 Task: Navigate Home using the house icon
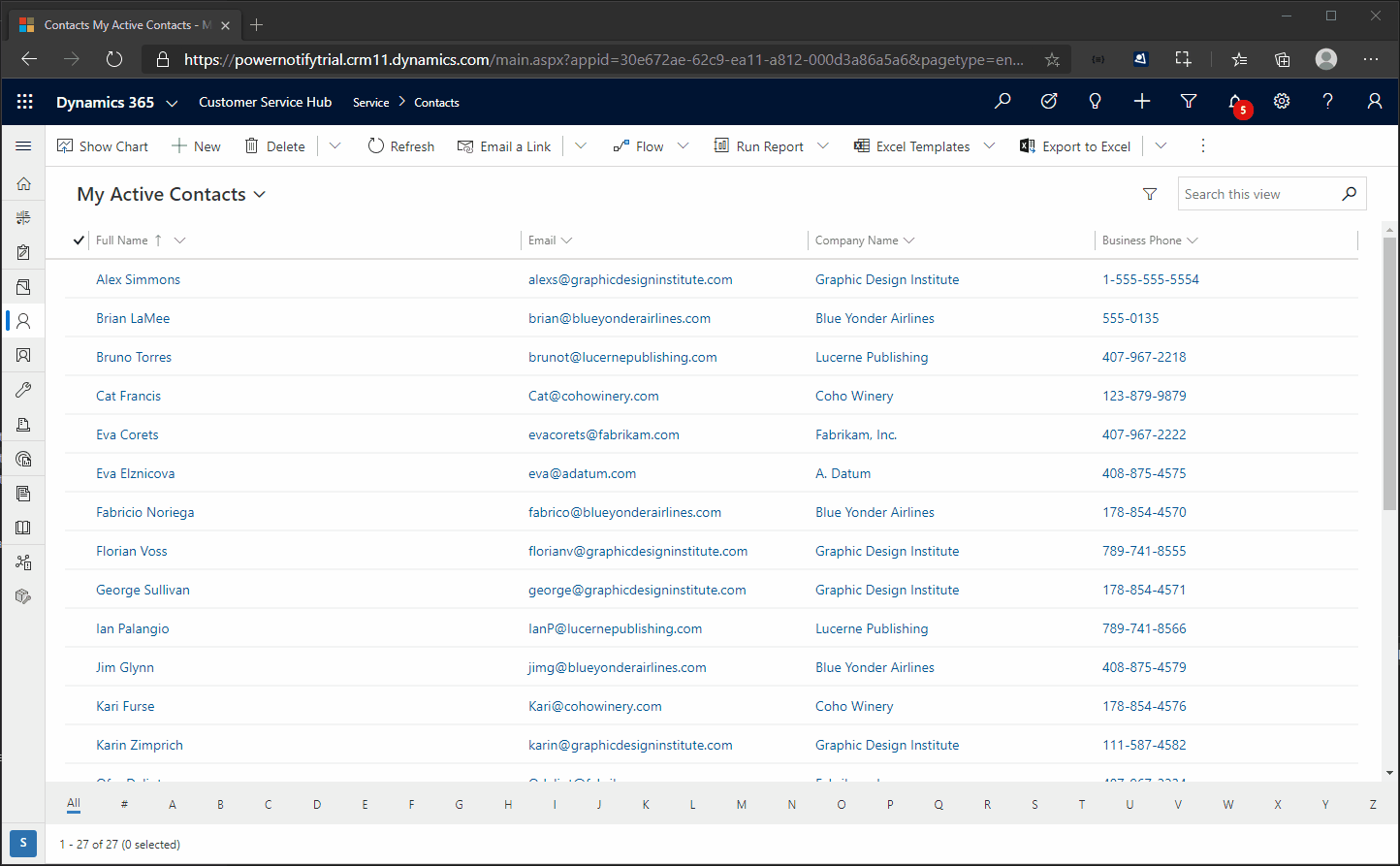pos(23,182)
